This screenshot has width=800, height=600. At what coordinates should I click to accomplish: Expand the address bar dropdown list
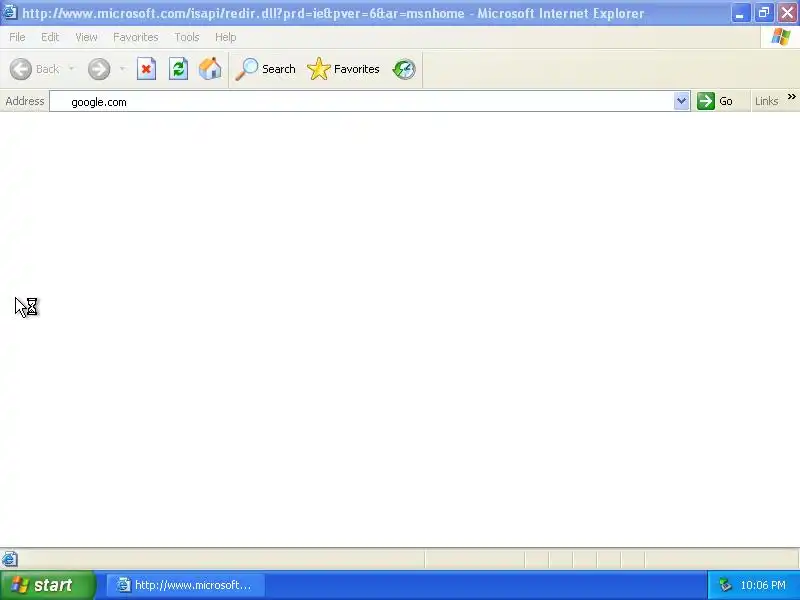(x=681, y=101)
